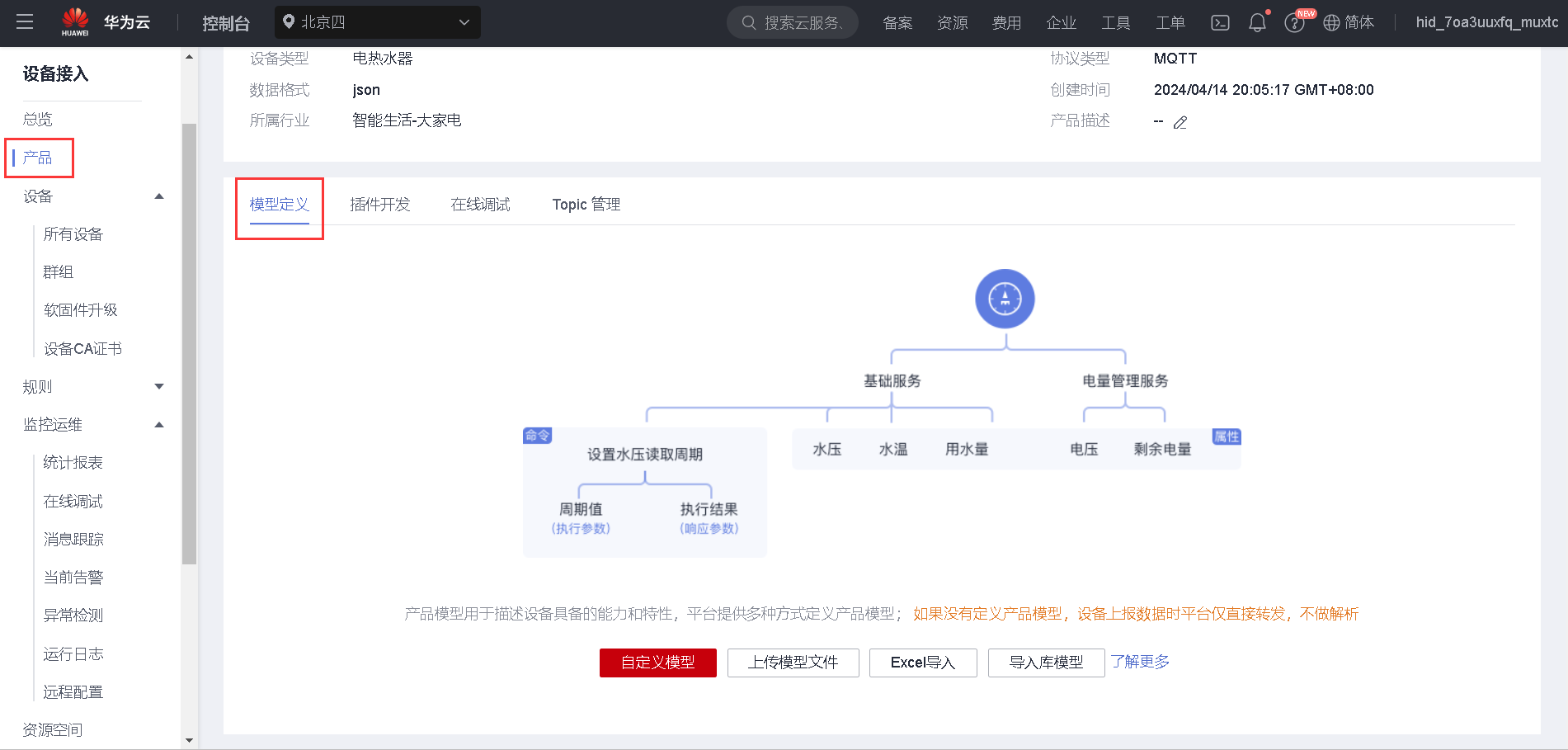This screenshot has width=1568, height=750.
Task: Open the cloud shell terminal icon
Action: (x=1220, y=23)
